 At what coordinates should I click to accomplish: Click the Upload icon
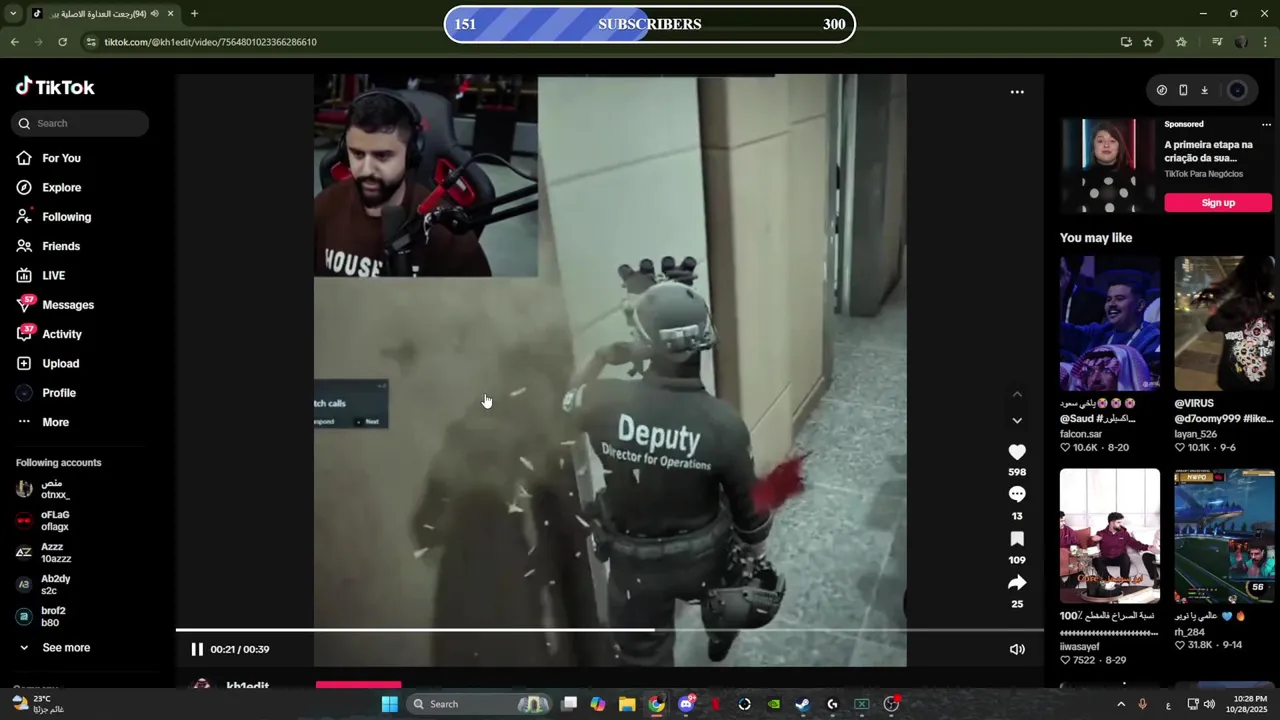24,363
